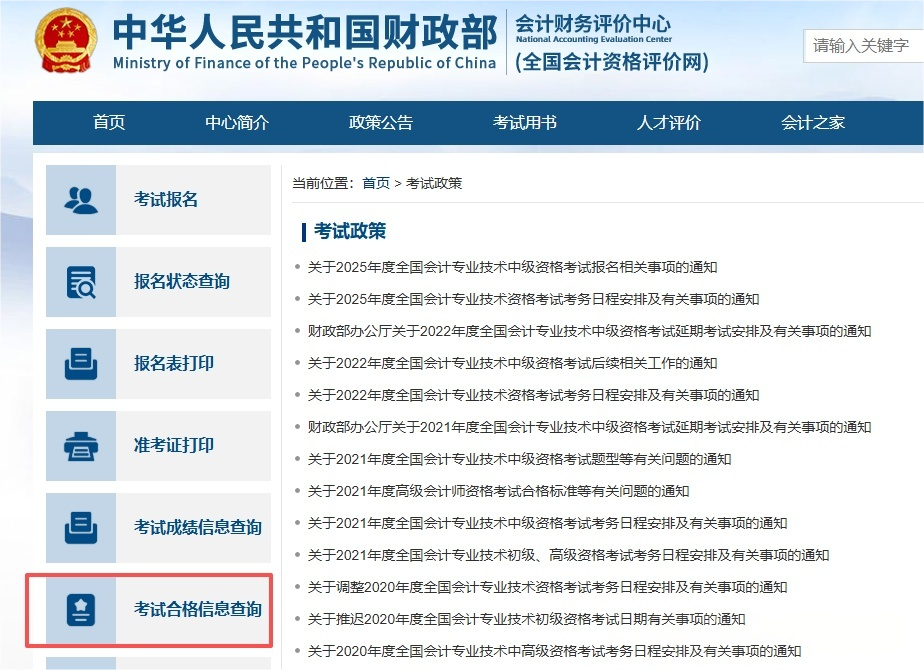Click the 报名表打印 printer icon
The image size is (924, 670).
[x=80, y=363]
